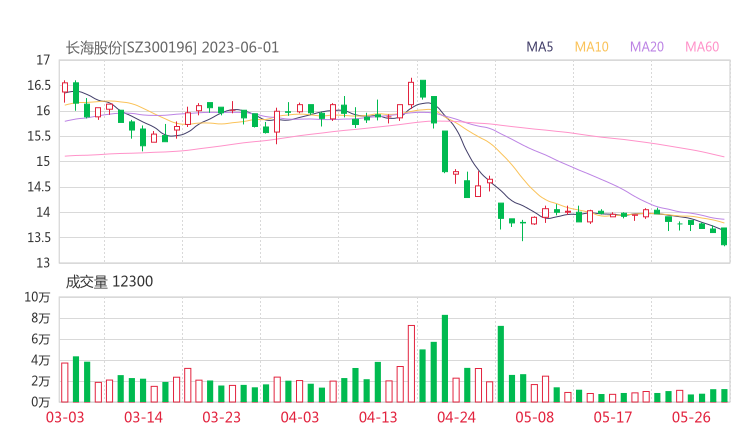Click the 成交量 12300 volume label
The height and width of the screenshot is (440, 740).
[x=109, y=282]
